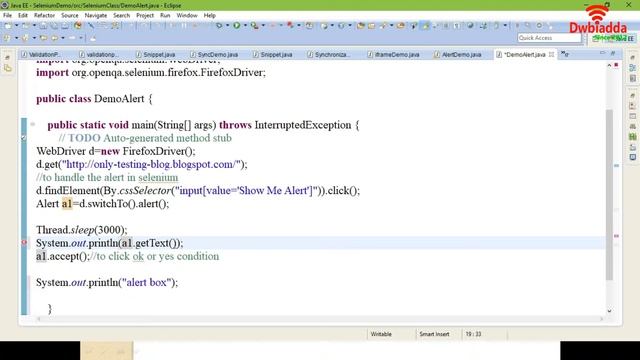Open the Navigate menu

pos(96,16)
